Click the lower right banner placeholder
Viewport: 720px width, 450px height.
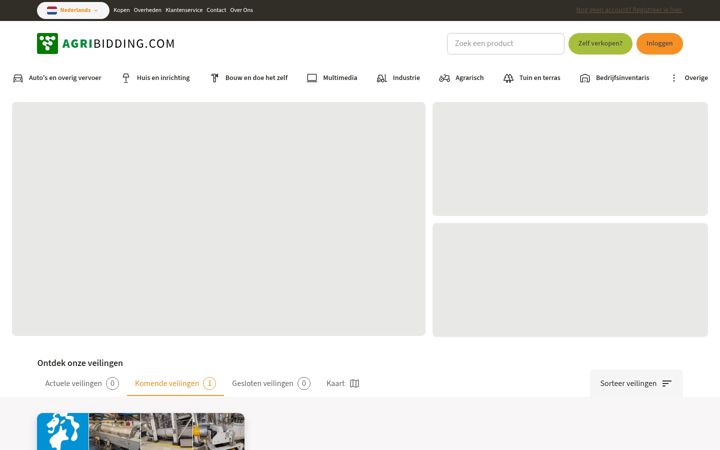(x=570, y=280)
